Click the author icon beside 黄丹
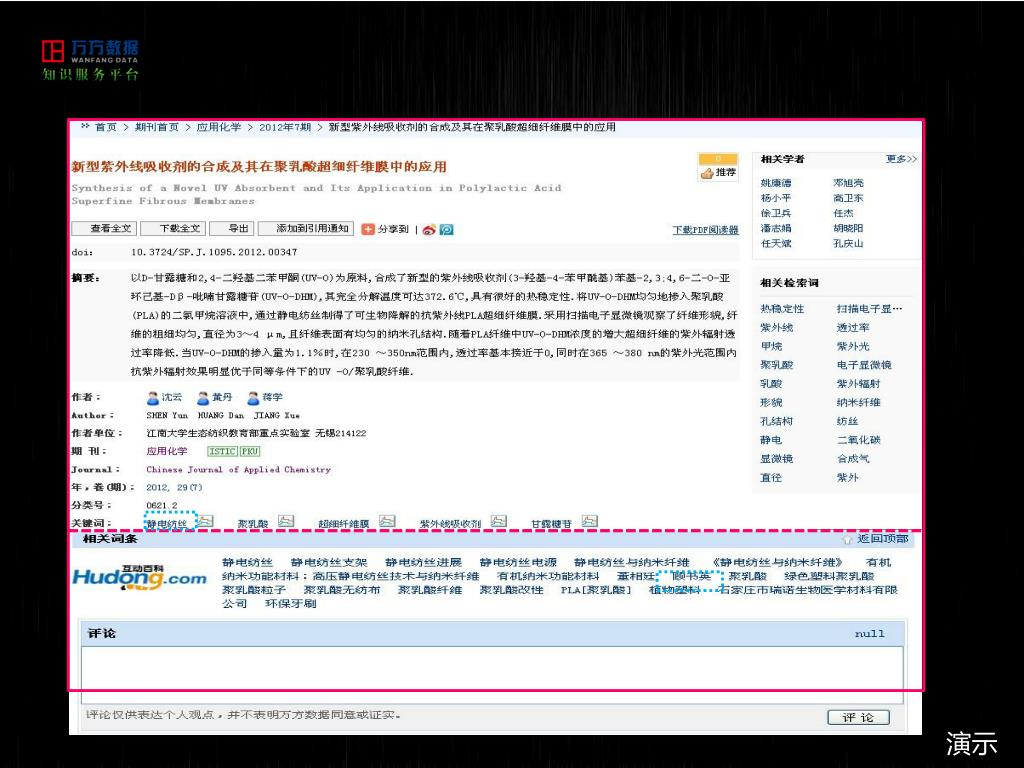The width and height of the screenshot is (1024, 768). coord(203,398)
